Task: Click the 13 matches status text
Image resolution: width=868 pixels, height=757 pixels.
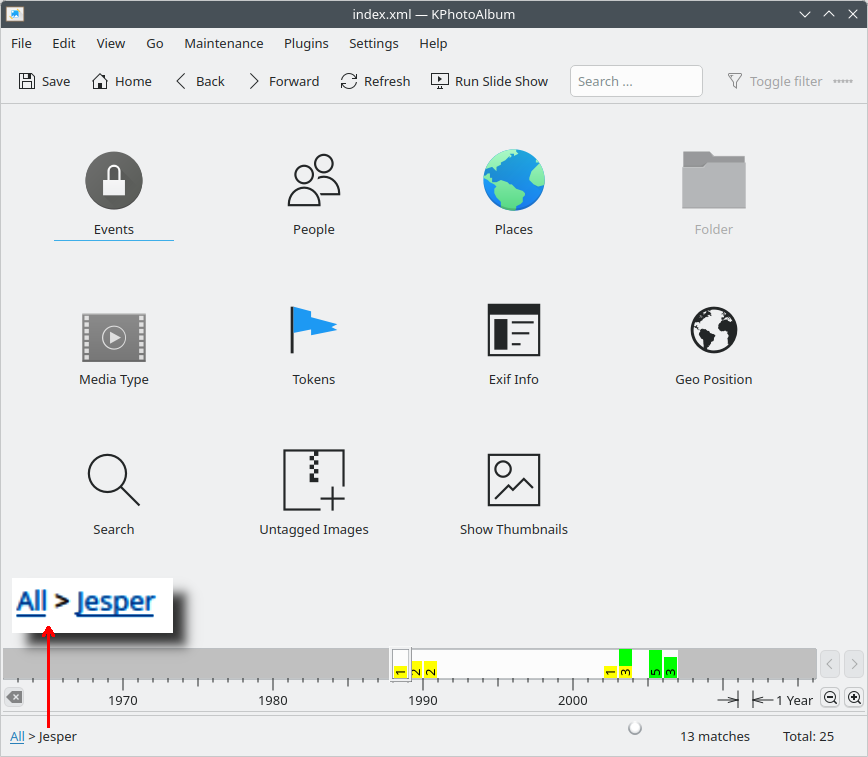Action: coord(715,737)
